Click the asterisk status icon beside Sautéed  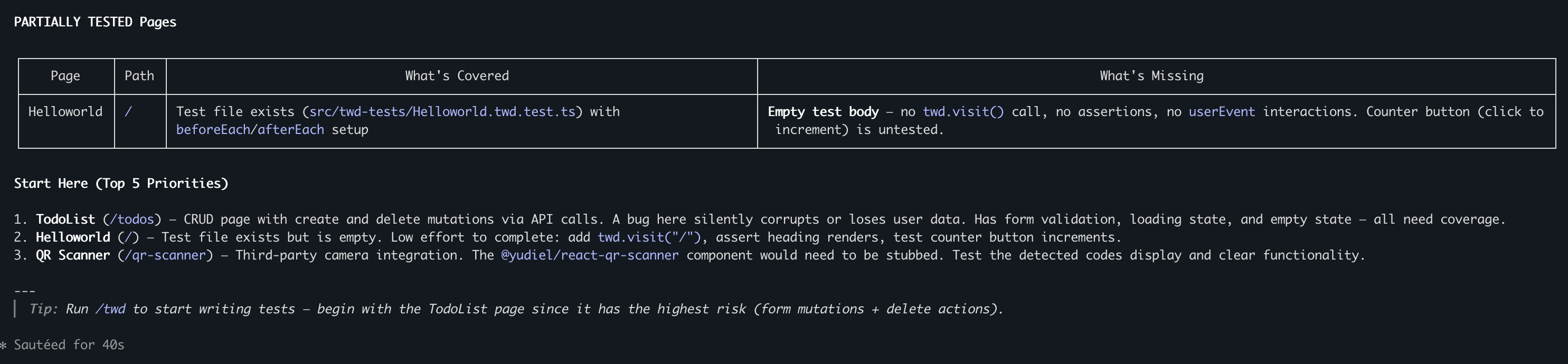(4, 346)
